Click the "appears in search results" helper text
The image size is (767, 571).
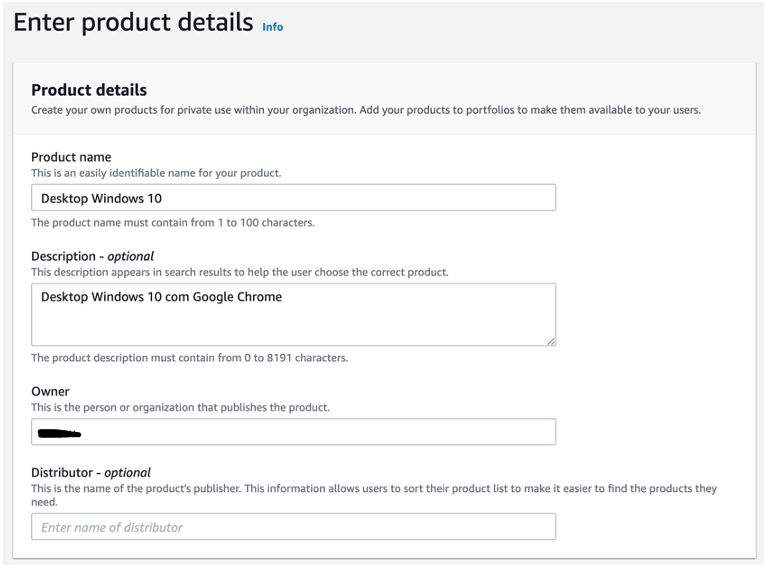coord(239,272)
